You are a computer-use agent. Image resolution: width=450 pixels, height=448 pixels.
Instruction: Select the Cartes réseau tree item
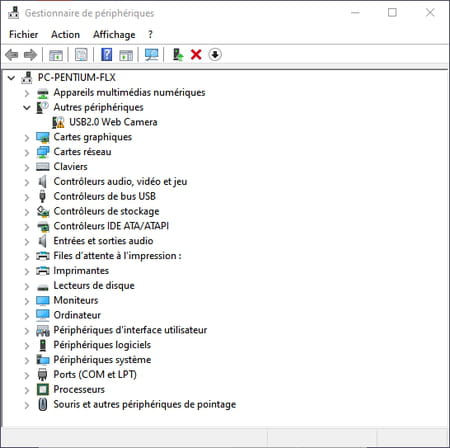point(82,152)
